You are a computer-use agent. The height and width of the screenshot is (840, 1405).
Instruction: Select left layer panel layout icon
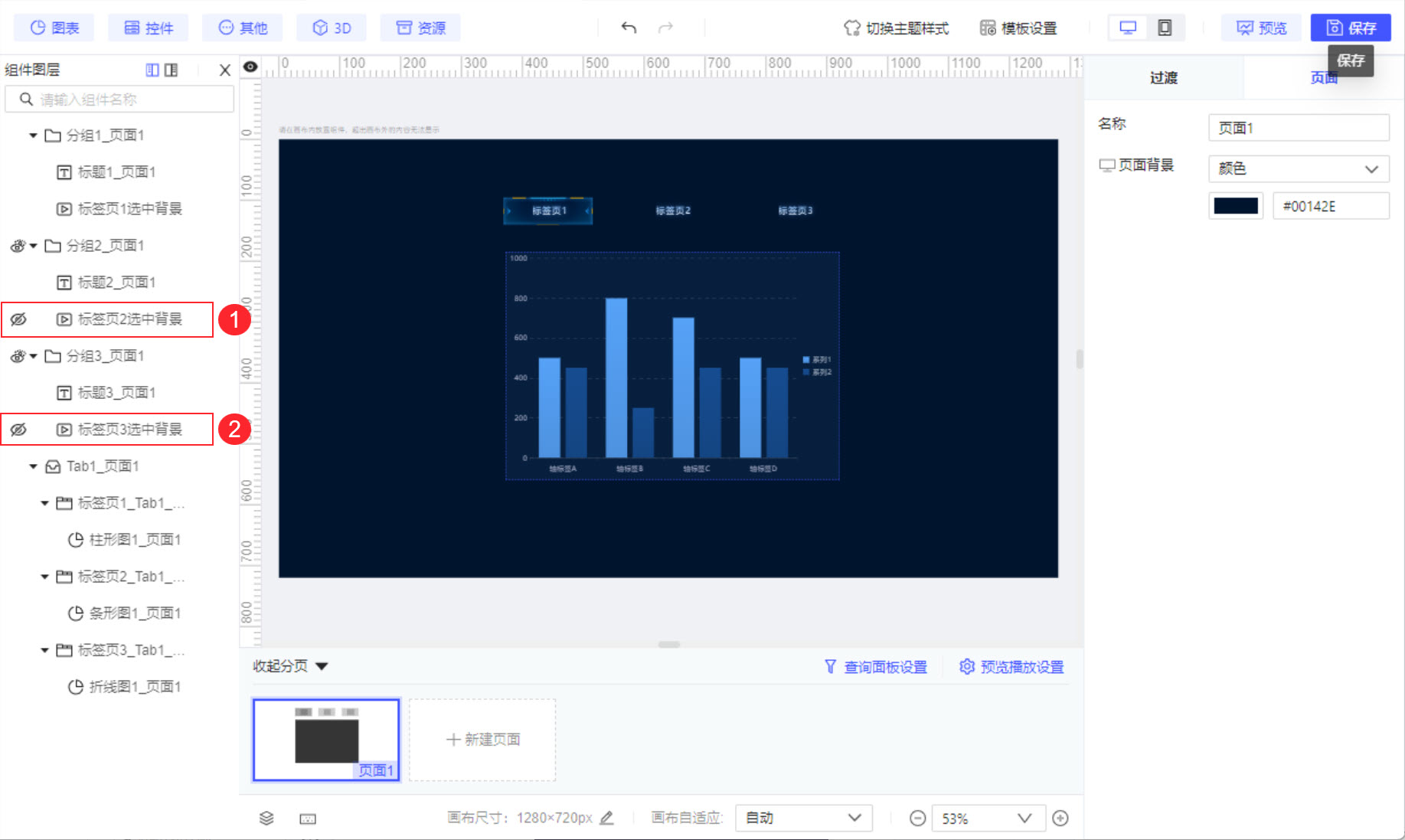pyautogui.click(x=152, y=70)
